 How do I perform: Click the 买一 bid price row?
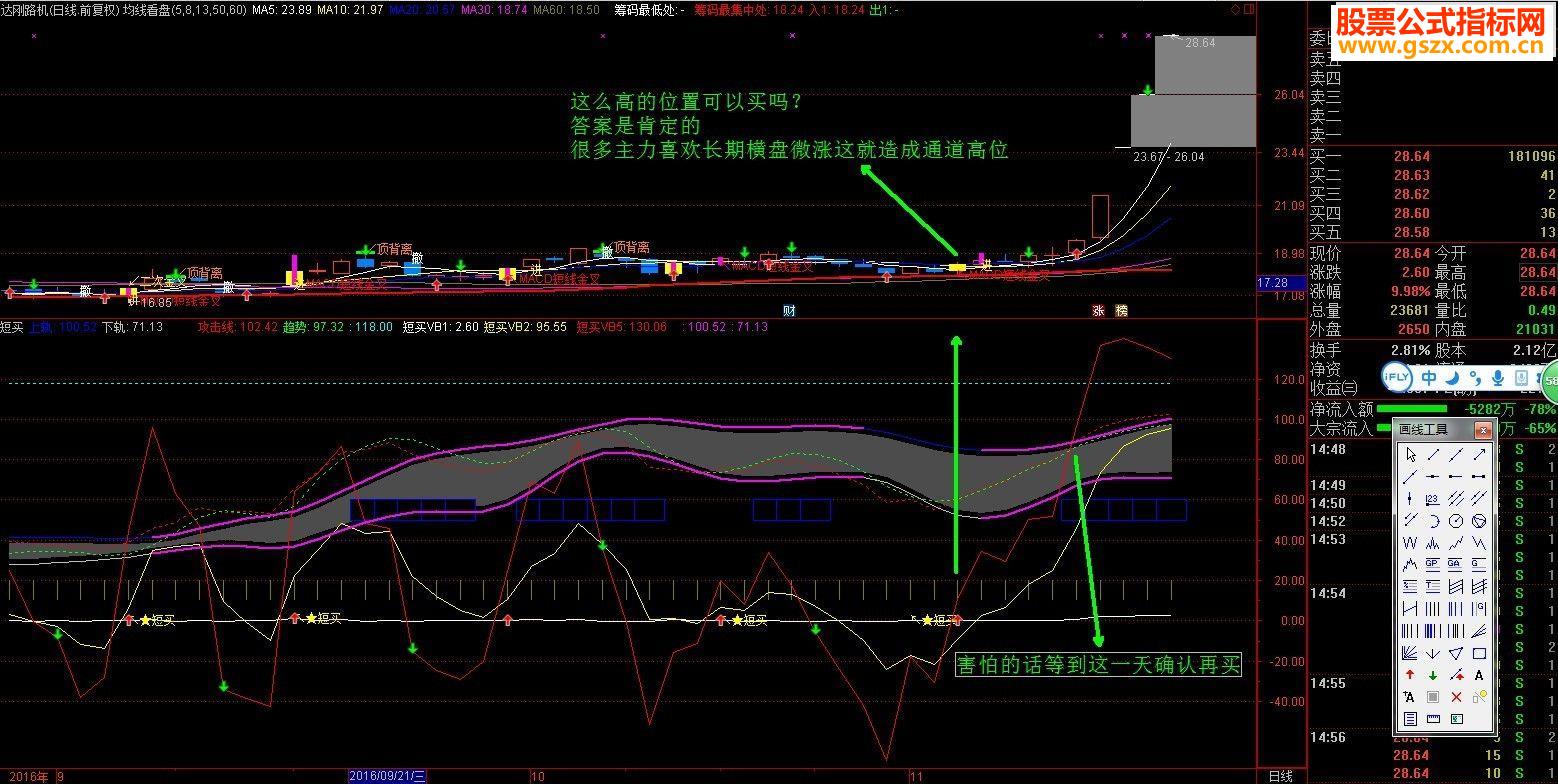coord(1433,156)
